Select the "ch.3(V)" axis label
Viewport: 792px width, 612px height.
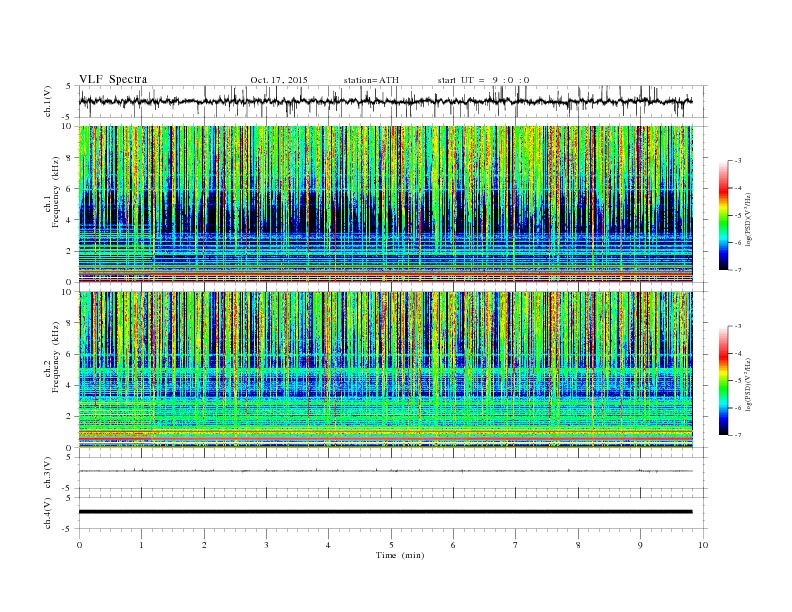[48, 472]
